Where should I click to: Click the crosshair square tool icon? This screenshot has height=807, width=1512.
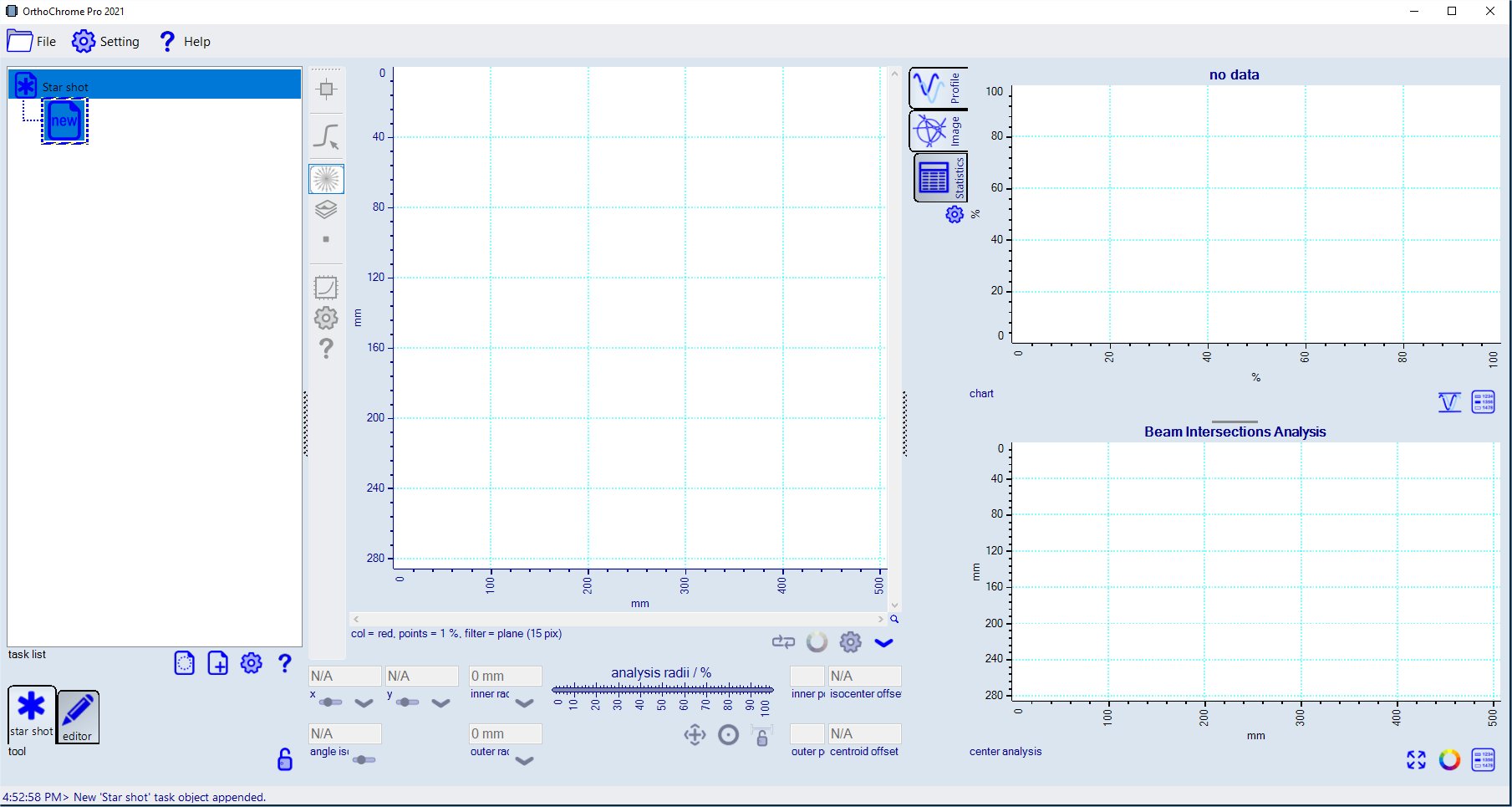pos(326,89)
